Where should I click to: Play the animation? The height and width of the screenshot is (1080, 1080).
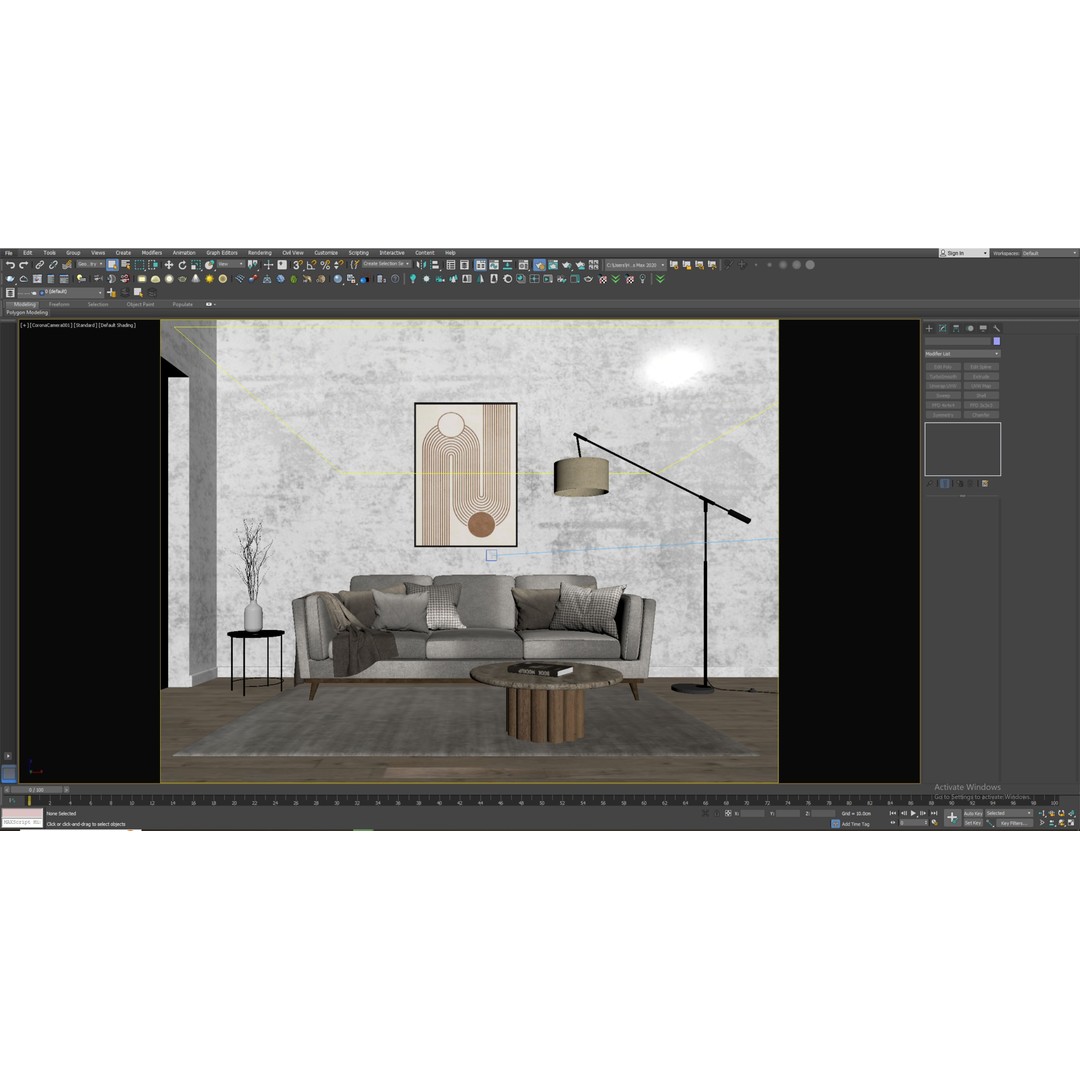pyautogui.click(x=913, y=813)
